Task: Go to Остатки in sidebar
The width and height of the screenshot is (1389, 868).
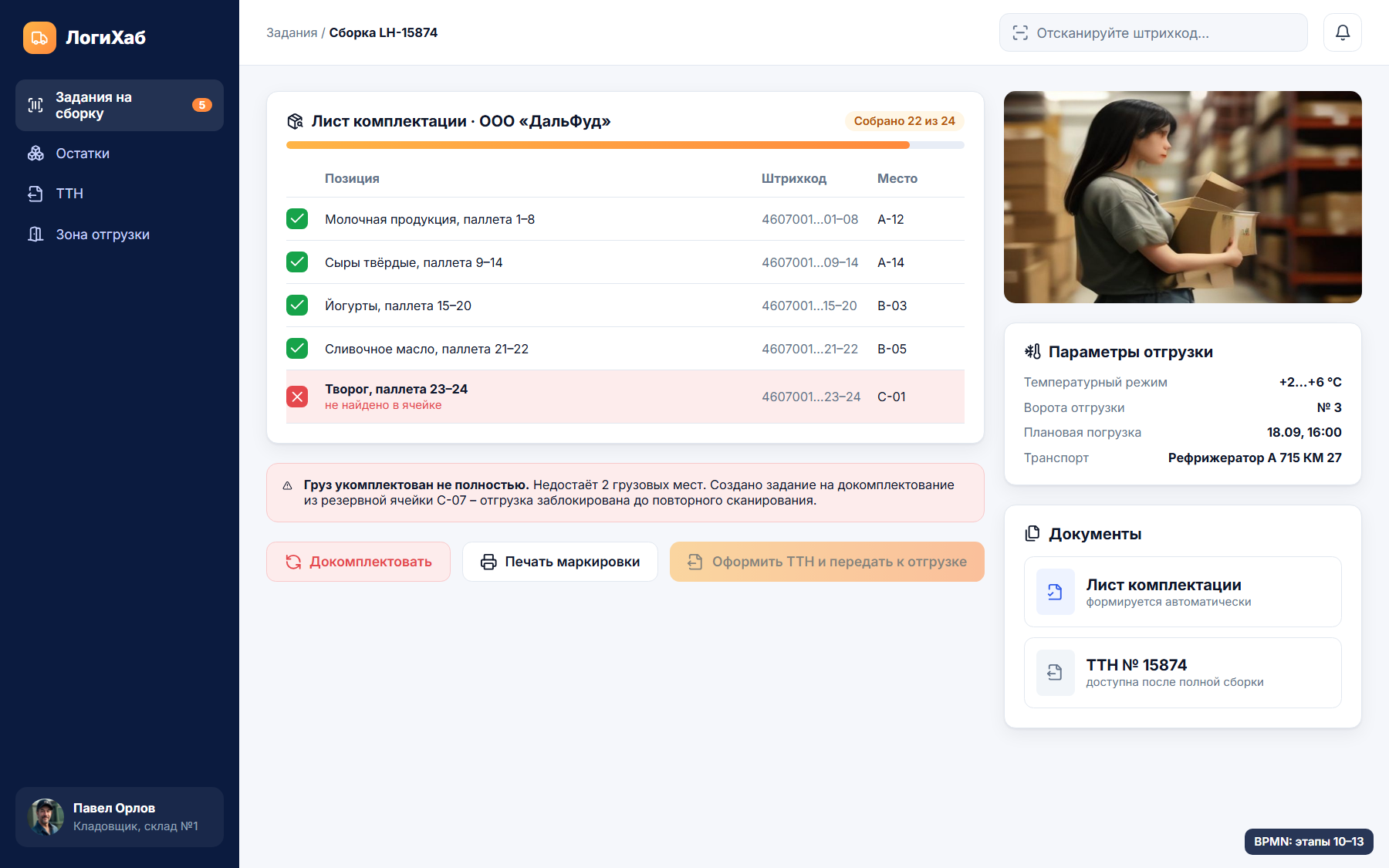Action: pyautogui.click(x=120, y=154)
